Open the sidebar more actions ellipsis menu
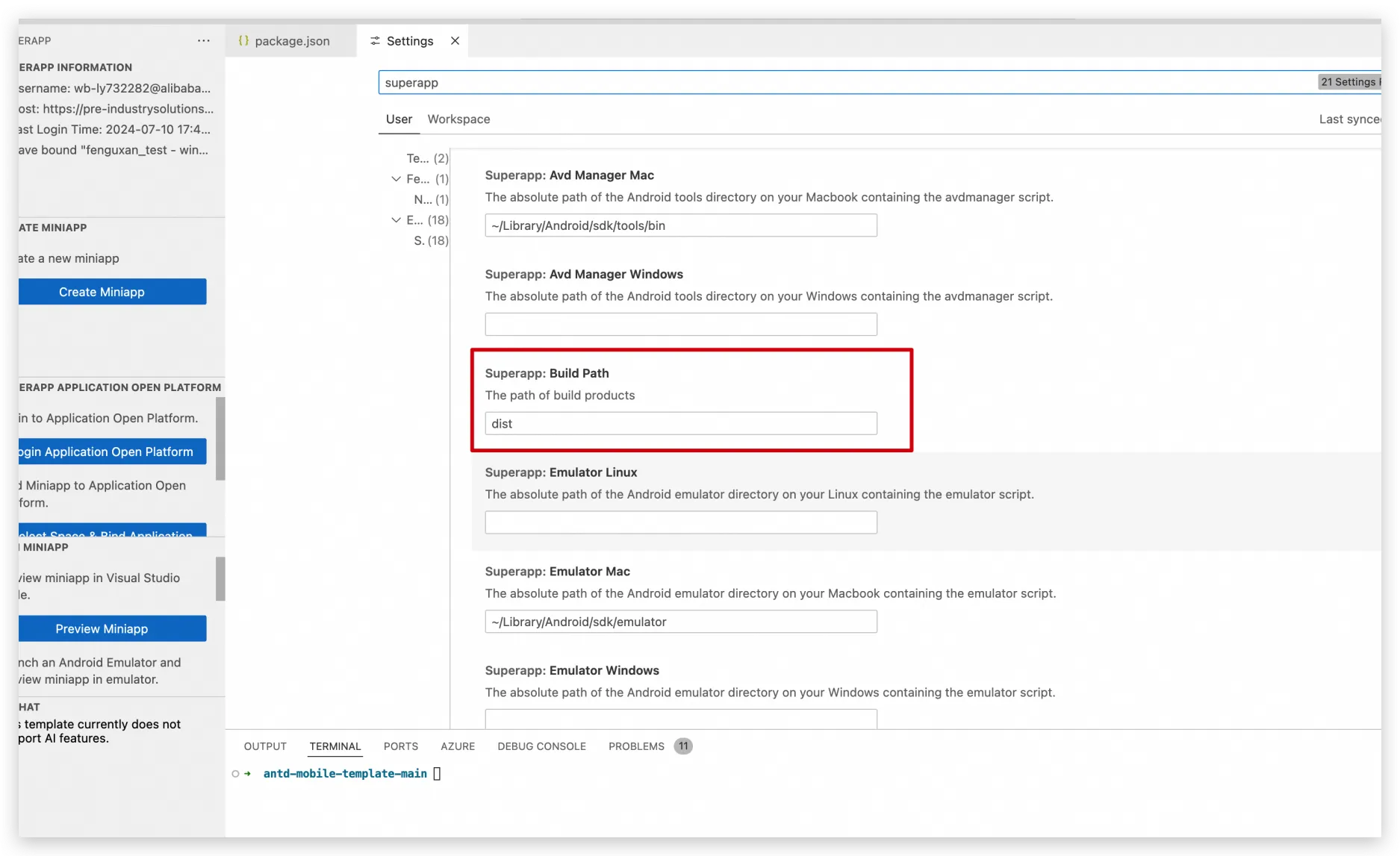 pyautogui.click(x=204, y=40)
